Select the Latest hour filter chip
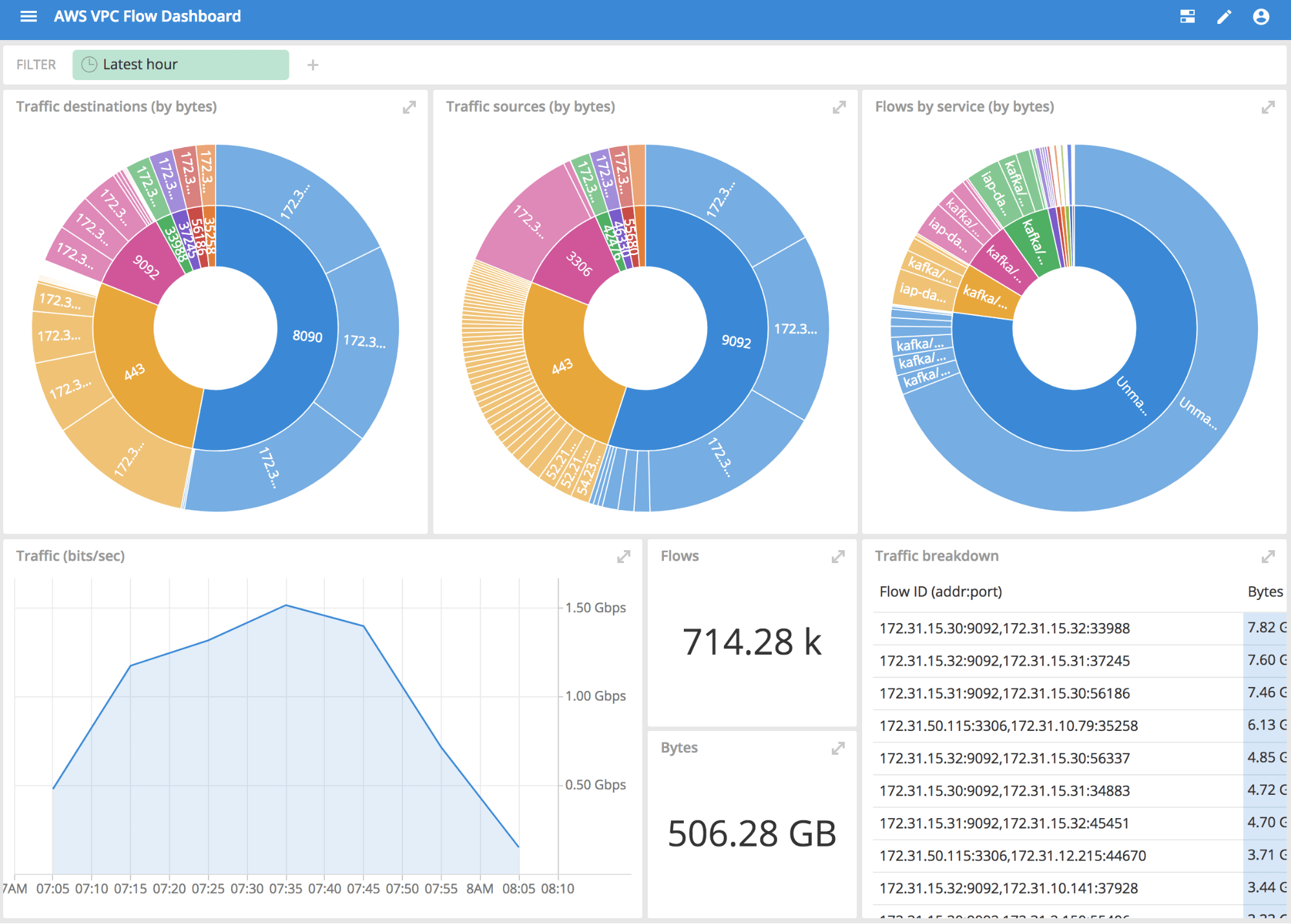 [x=180, y=64]
